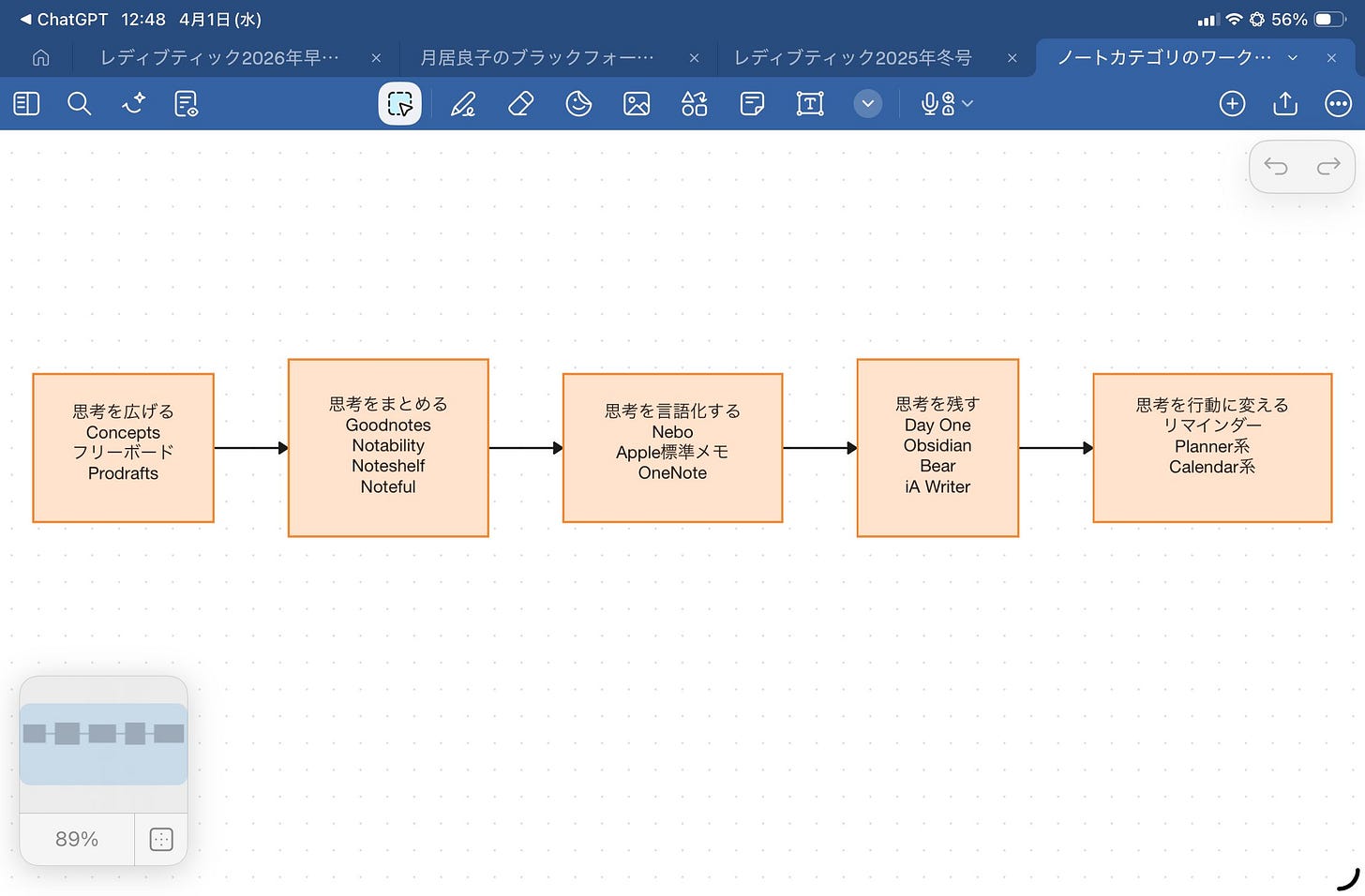Toggle the fit-to-screen icon beside 89%
Screen dimensions: 1365x896
(x=161, y=839)
